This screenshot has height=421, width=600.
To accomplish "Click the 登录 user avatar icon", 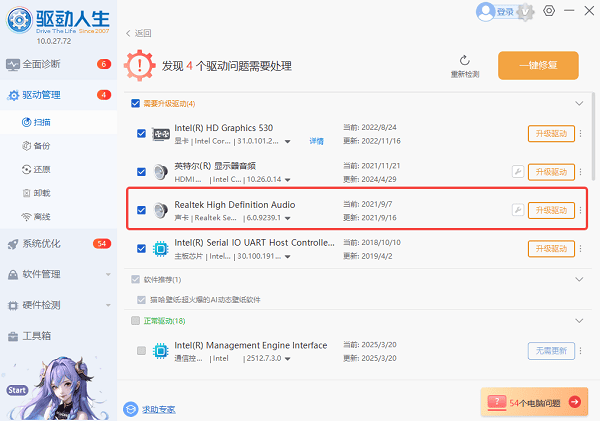I will [485, 12].
